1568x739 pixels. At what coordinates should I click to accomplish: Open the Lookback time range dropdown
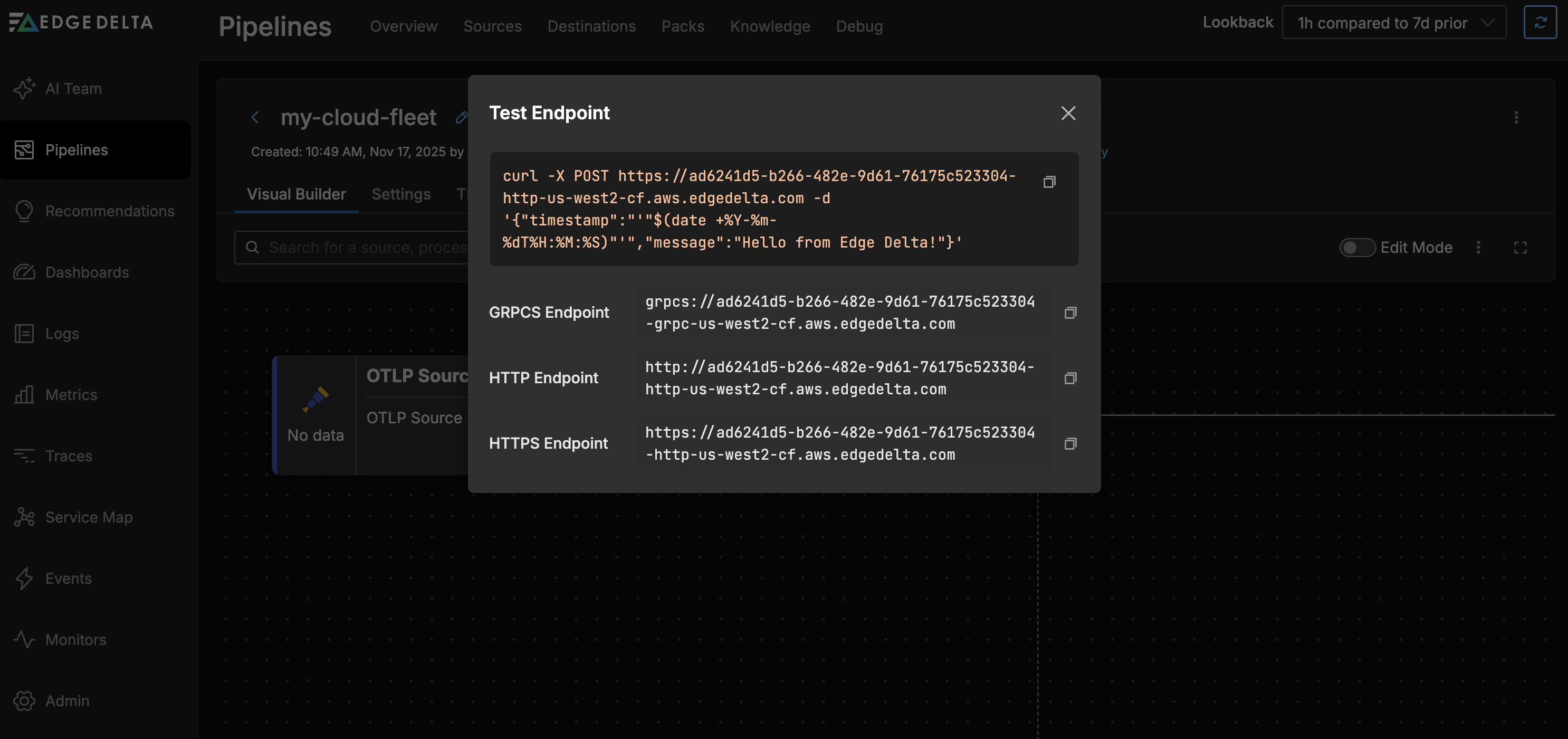point(1393,23)
